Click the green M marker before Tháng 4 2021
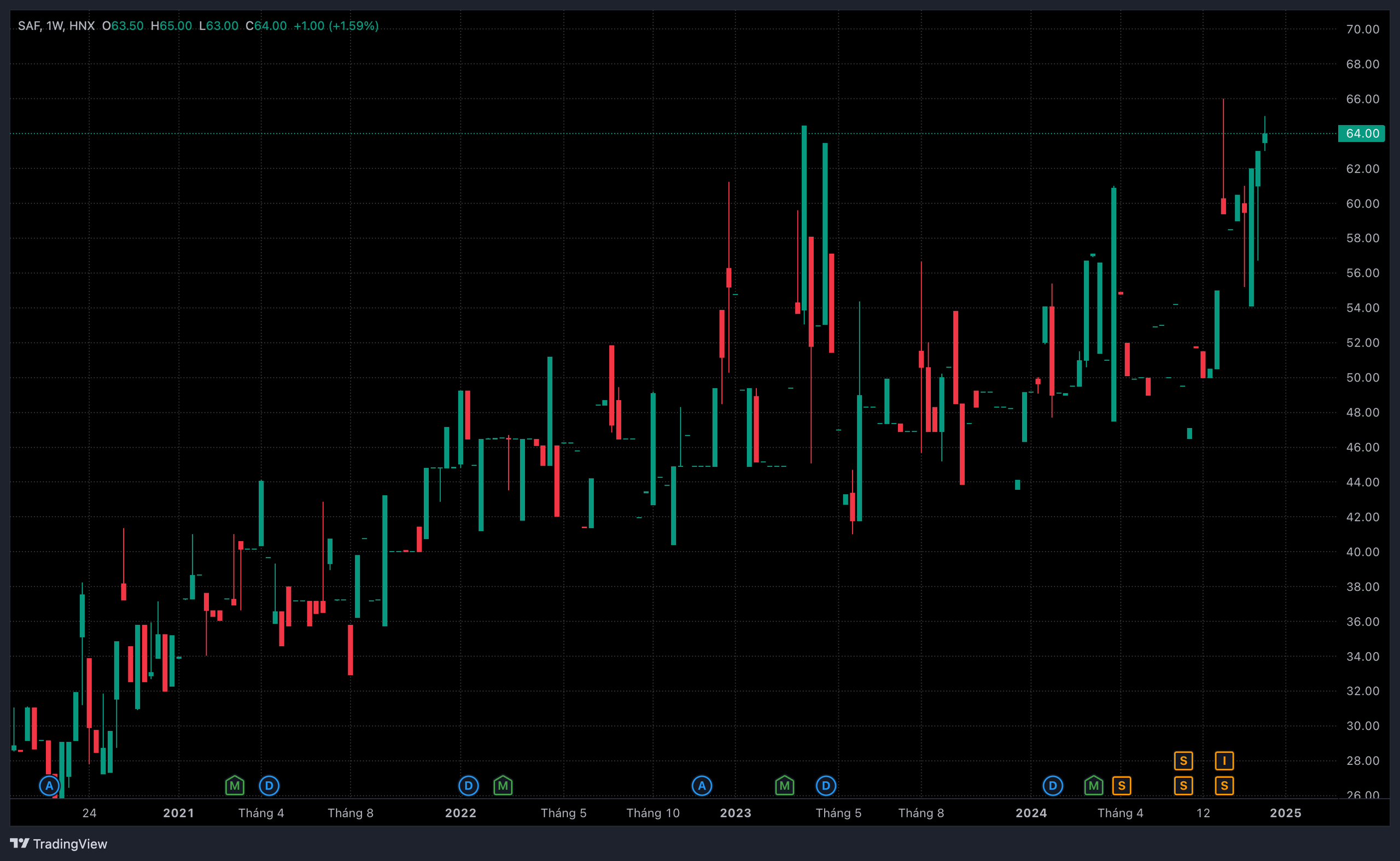 (x=235, y=786)
